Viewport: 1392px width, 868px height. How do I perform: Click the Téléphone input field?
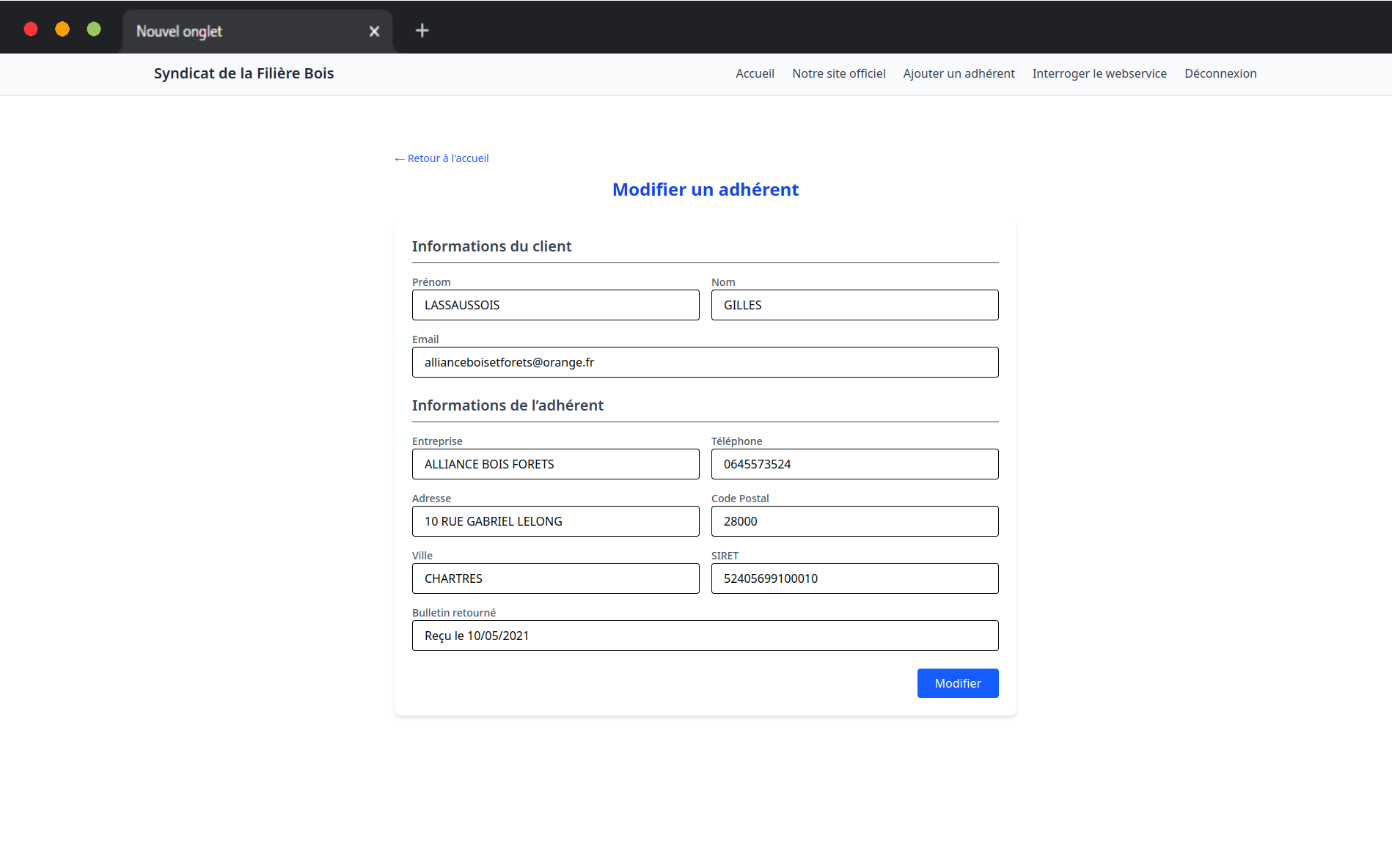tap(854, 464)
